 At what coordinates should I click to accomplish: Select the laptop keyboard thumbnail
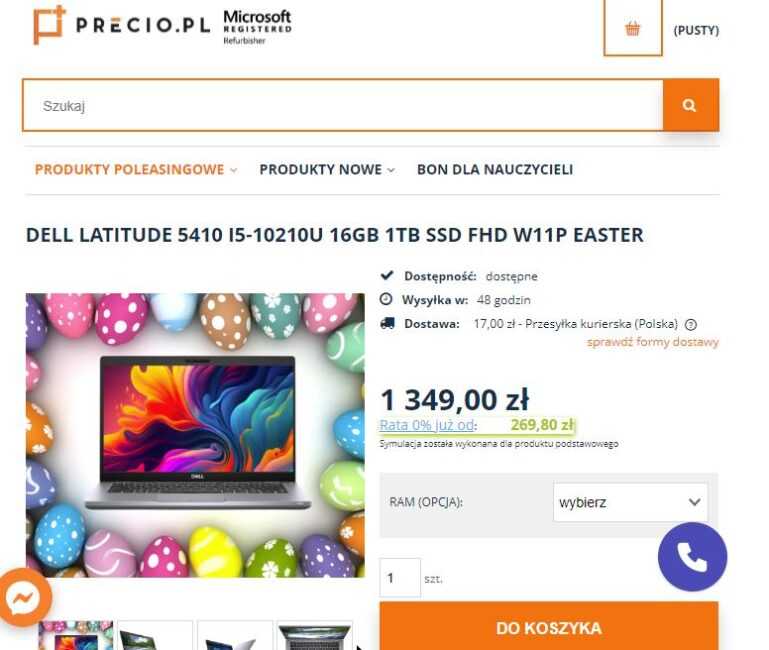314,635
